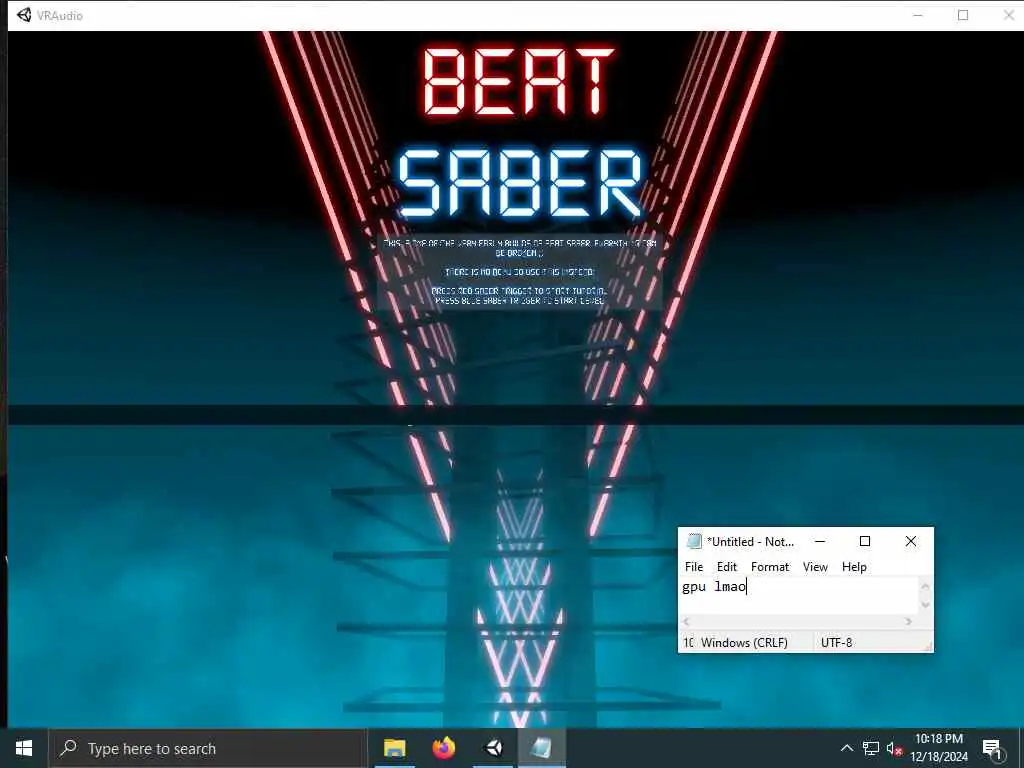Click the BEAT red neon title
This screenshot has height=768, width=1024.
point(519,83)
